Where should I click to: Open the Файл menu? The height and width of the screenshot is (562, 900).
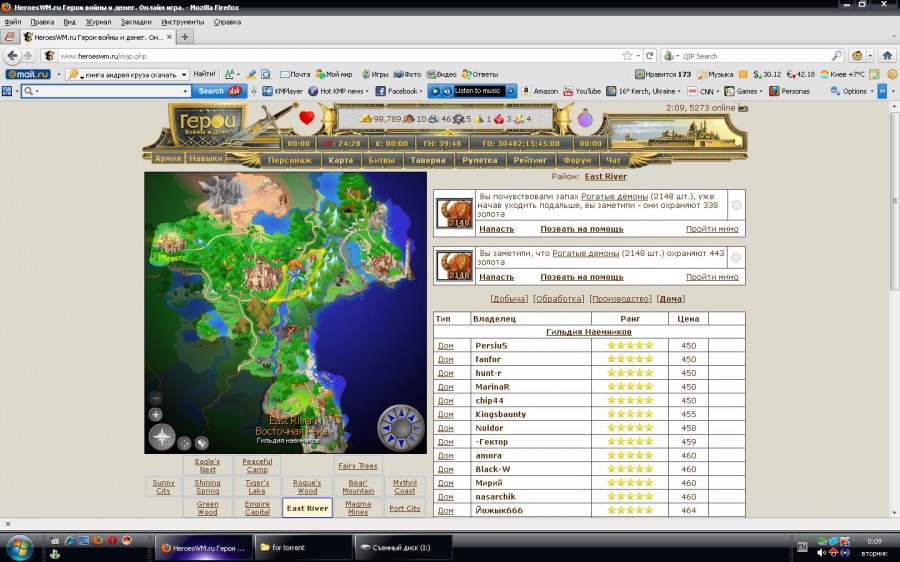[13, 22]
